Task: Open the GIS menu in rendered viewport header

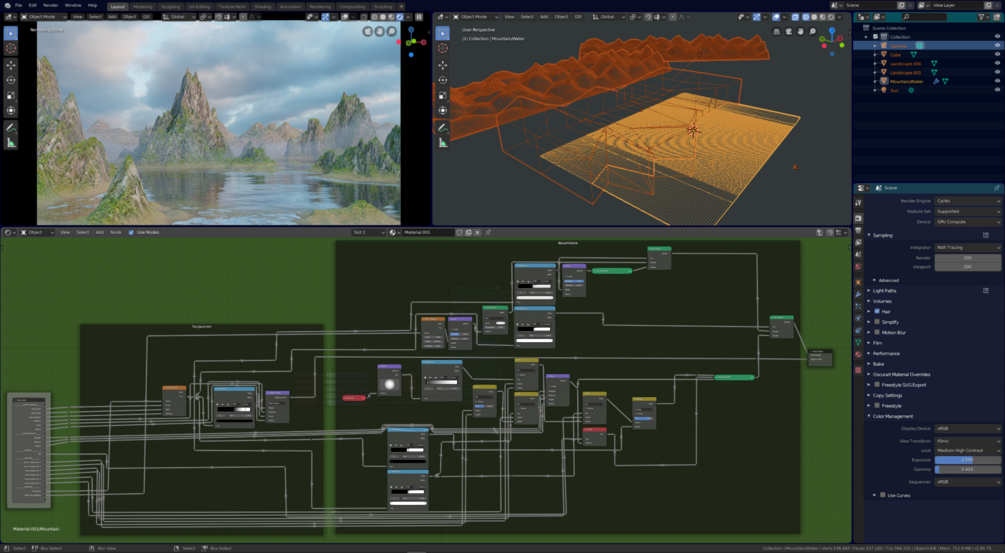Action: tap(147, 17)
